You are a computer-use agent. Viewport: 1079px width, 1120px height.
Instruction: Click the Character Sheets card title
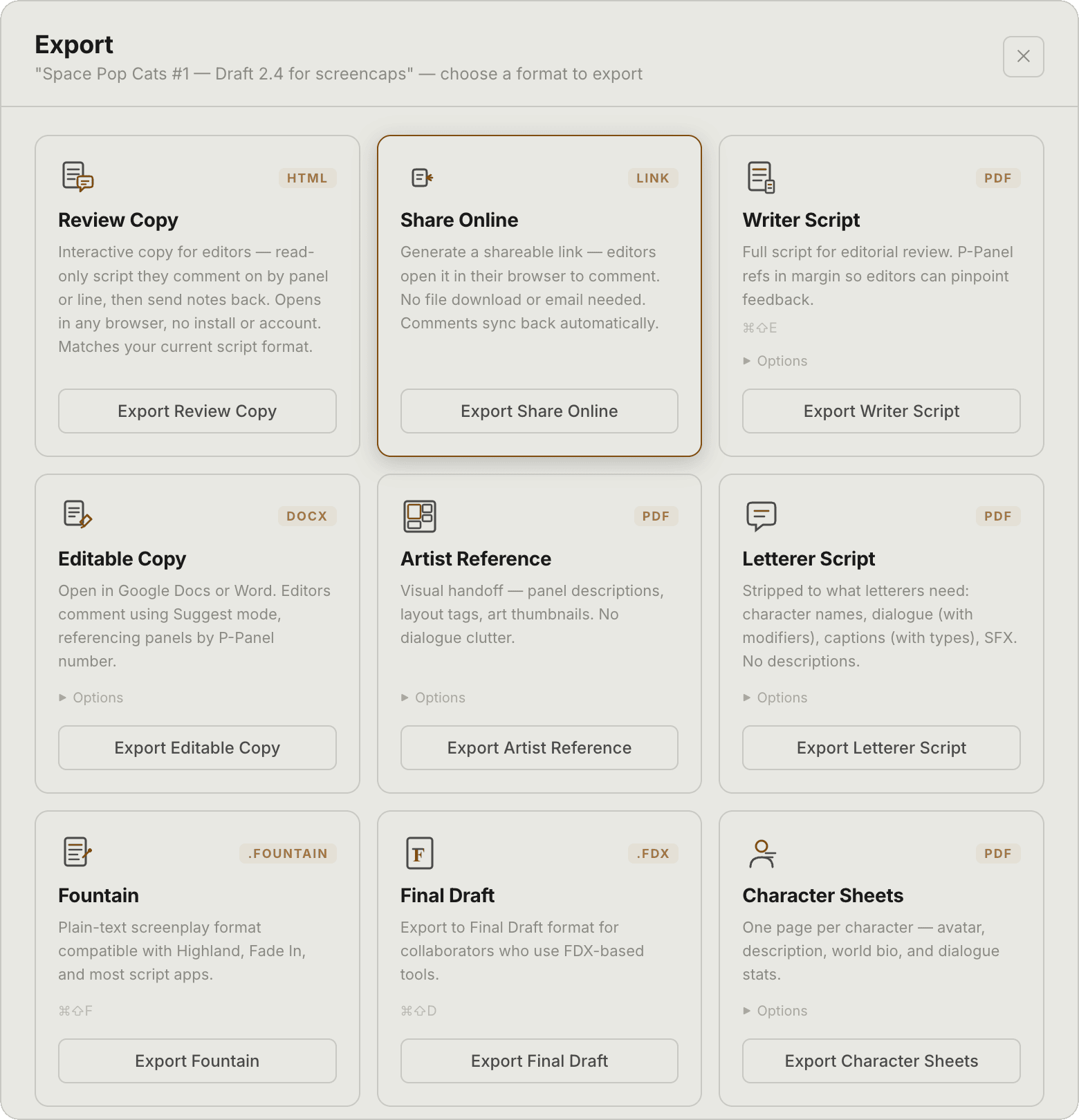[x=822, y=895]
